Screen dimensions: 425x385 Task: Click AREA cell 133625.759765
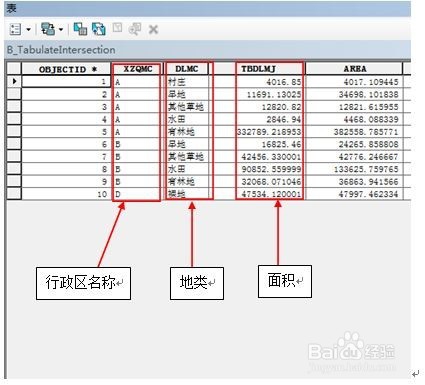(354, 169)
